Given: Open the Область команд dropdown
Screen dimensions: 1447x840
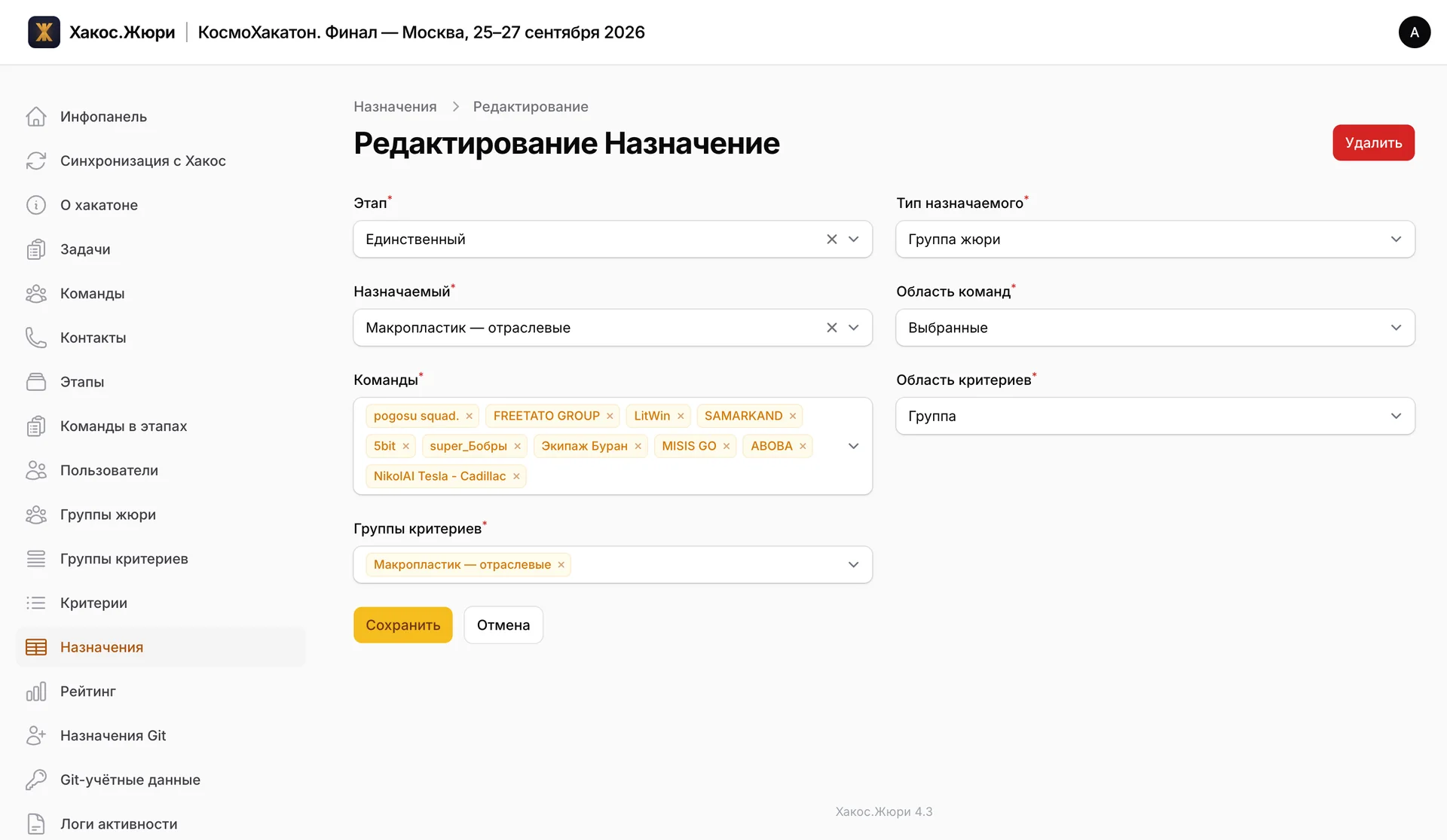Looking at the screenshot, I should tap(1155, 328).
